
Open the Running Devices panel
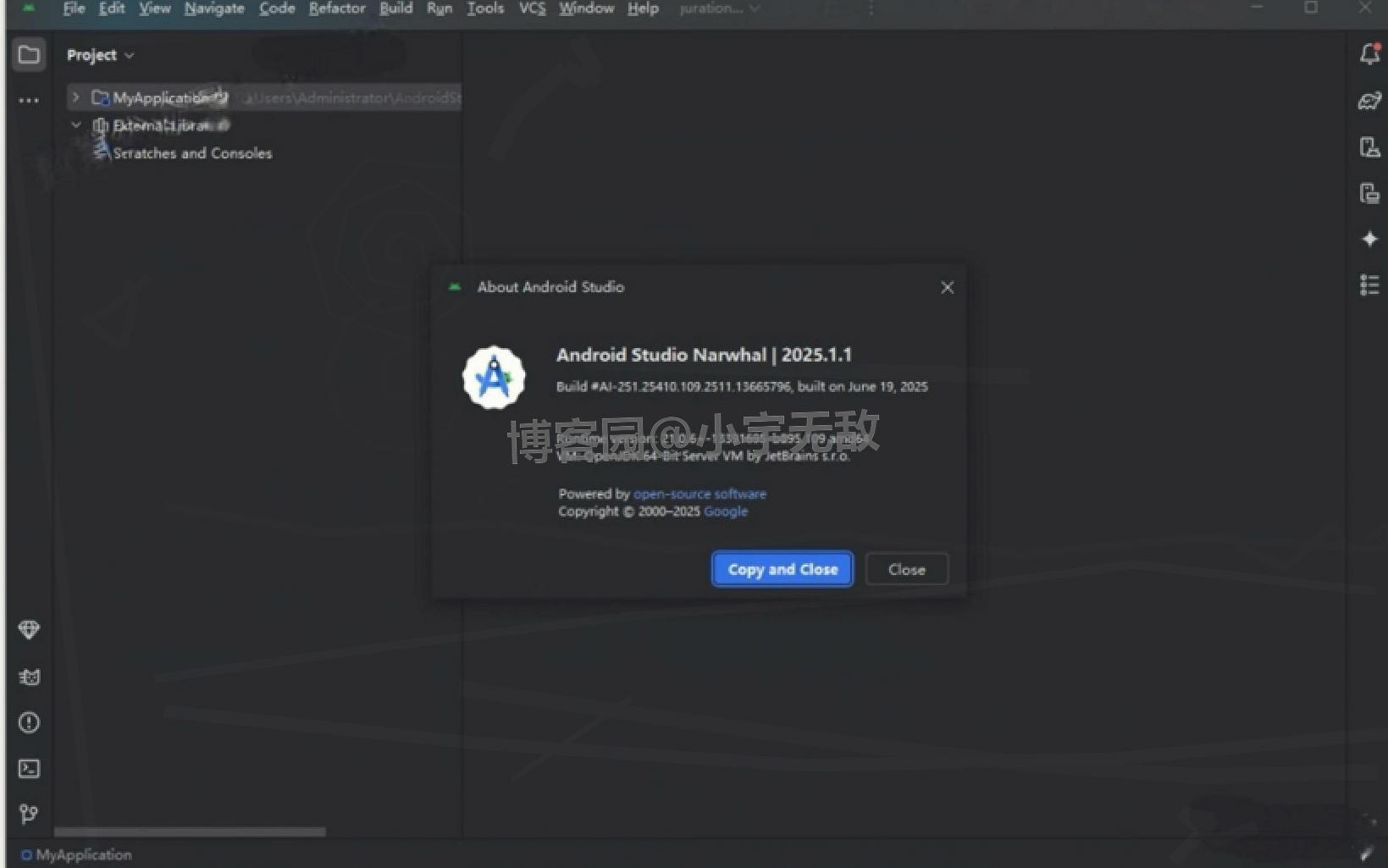1369,192
